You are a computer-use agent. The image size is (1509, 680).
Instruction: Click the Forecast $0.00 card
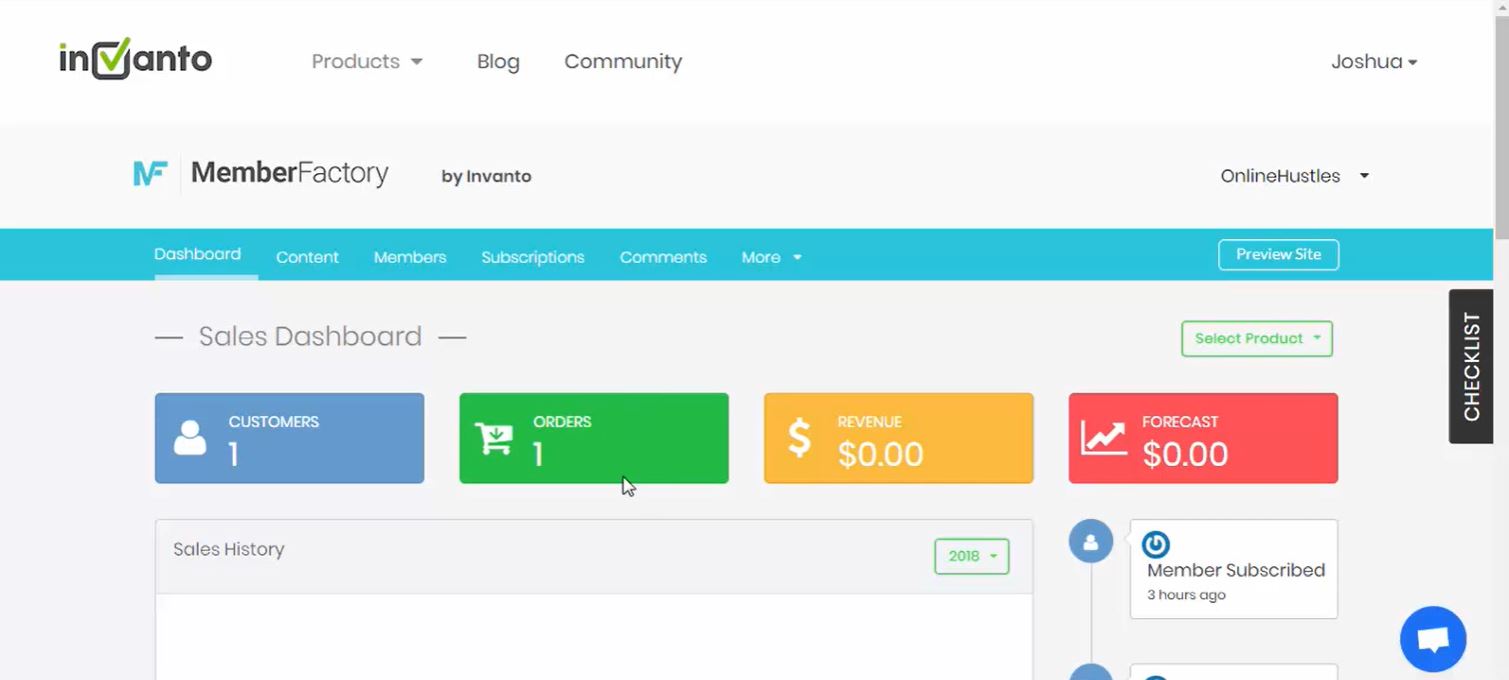point(1203,438)
